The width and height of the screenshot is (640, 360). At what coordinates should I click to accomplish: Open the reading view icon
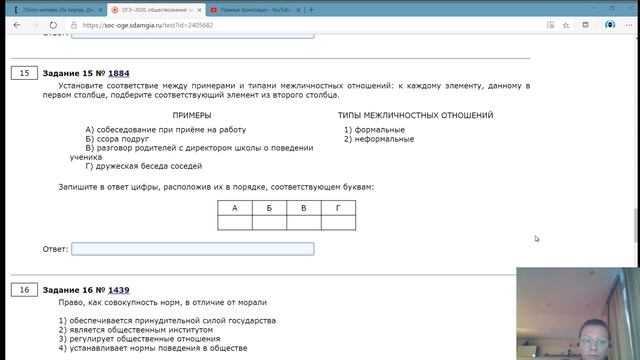tap(551, 25)
